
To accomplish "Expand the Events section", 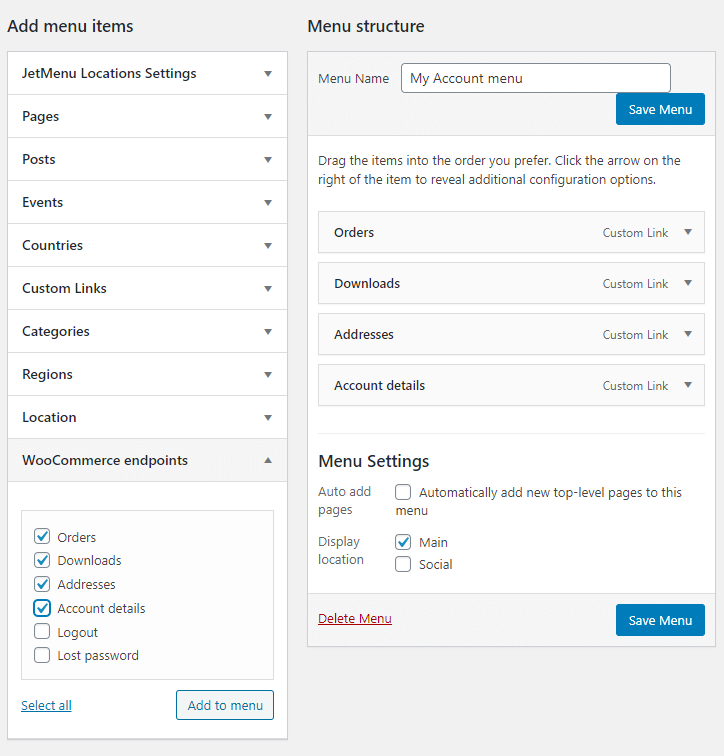I will coord(147,202).
